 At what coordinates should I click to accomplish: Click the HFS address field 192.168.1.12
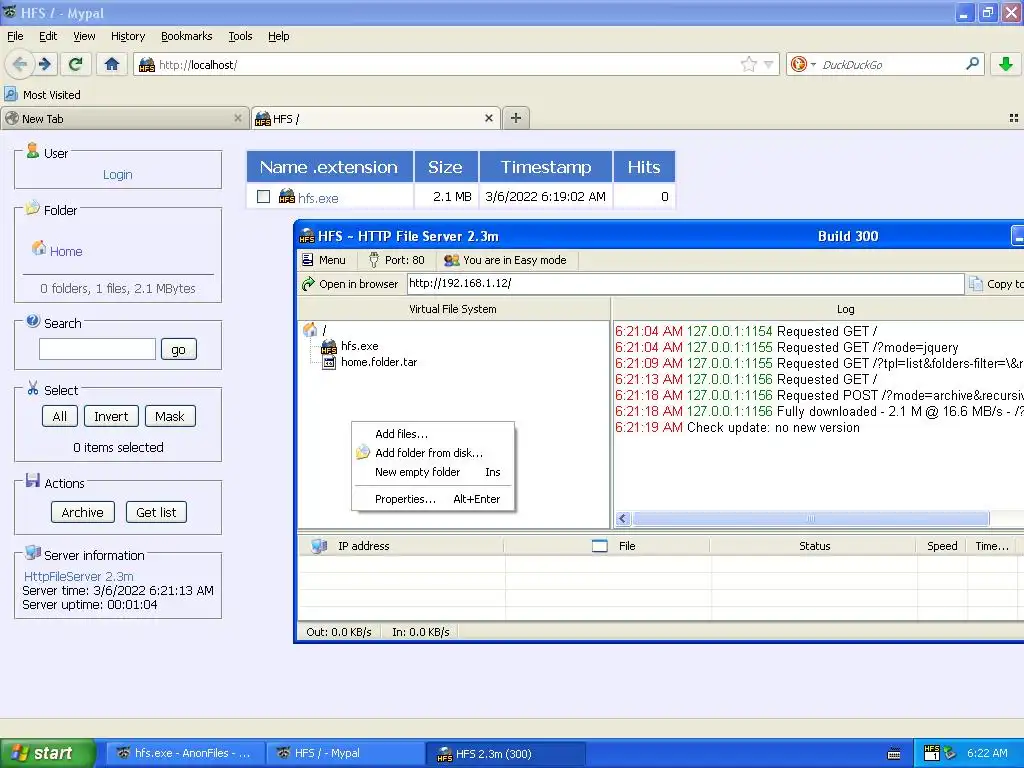pyautogui.click(x=686, y=283)
